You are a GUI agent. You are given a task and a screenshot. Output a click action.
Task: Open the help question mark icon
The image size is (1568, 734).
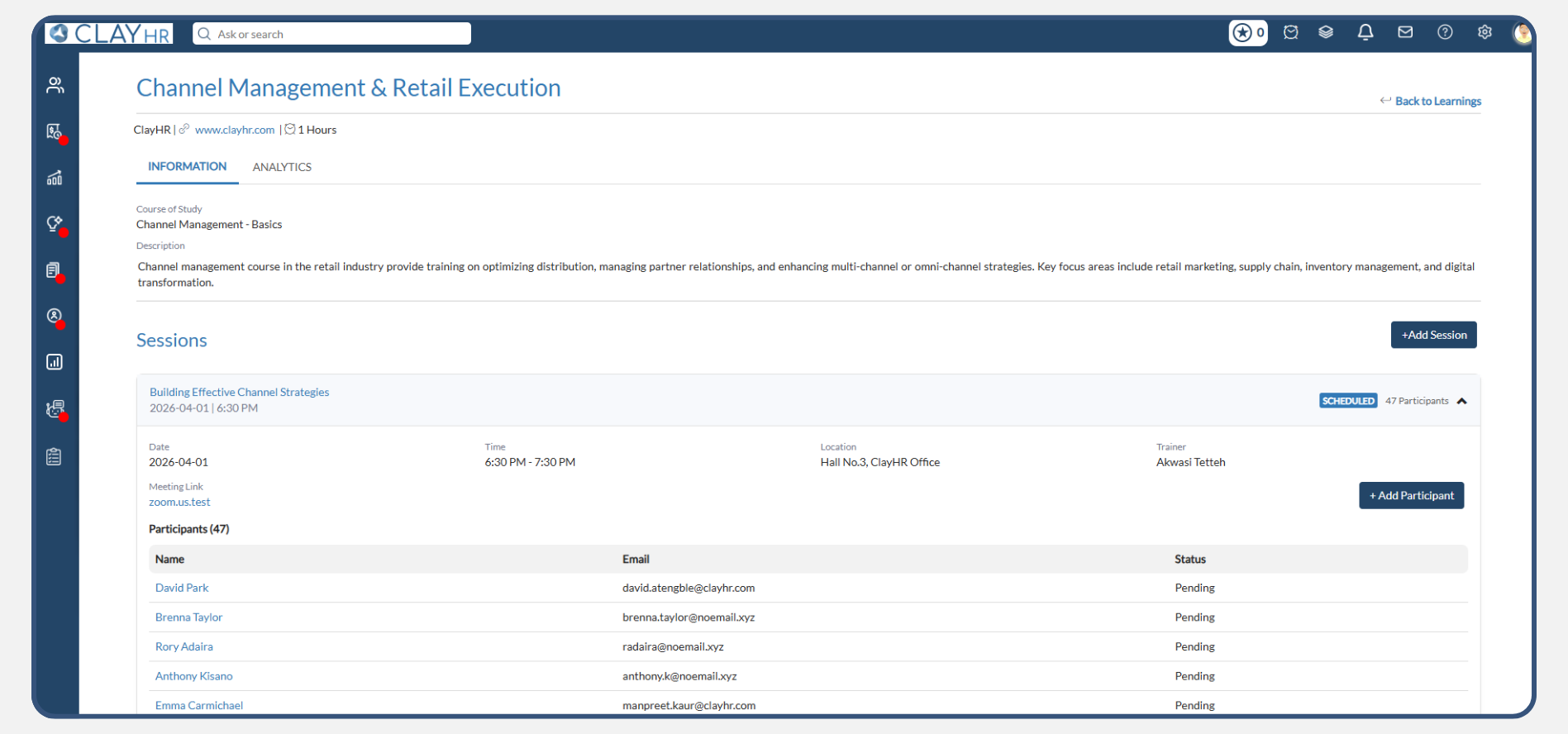[x=1445, y=32]
